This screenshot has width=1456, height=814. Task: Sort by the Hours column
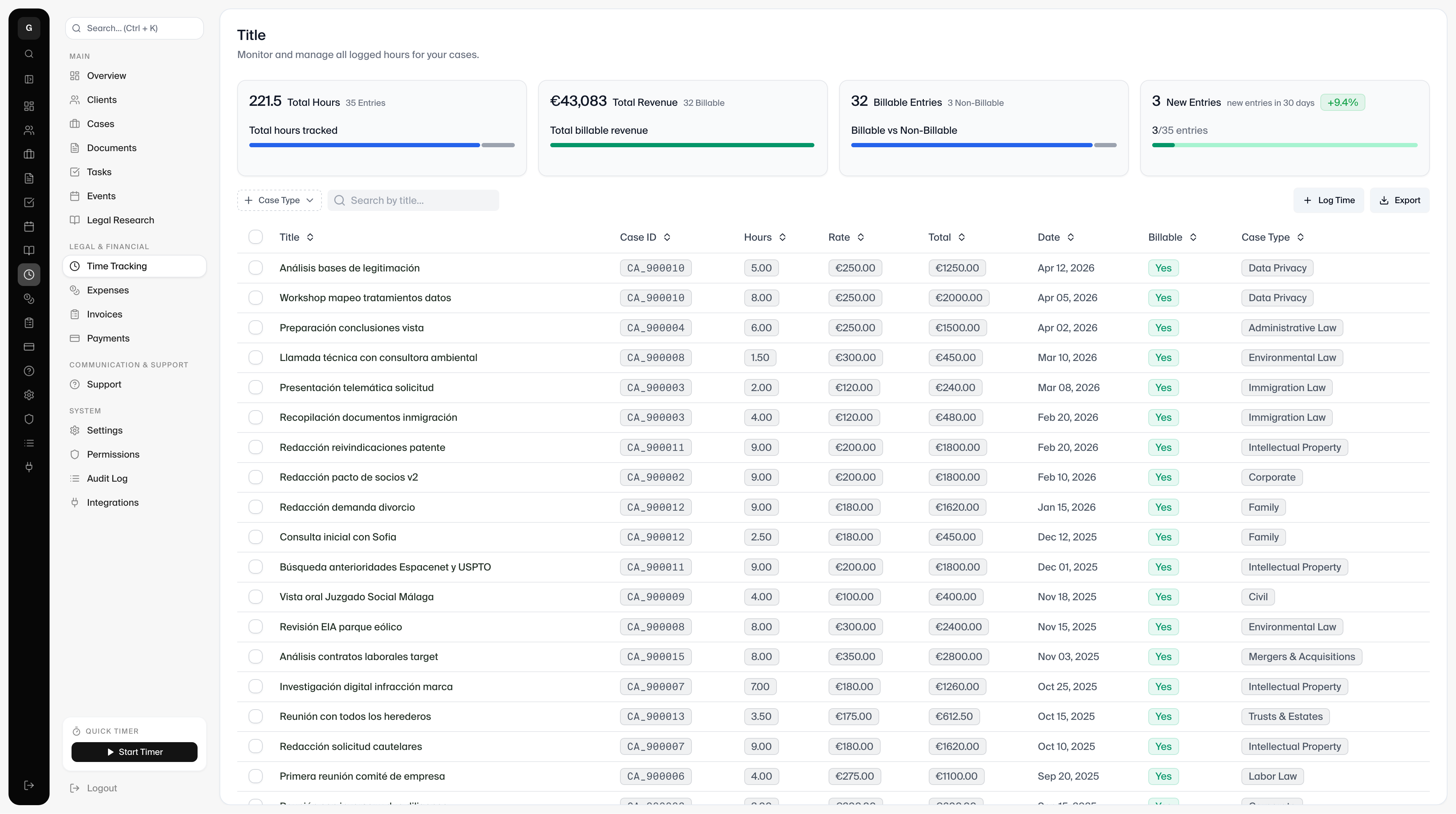(765, 237)
